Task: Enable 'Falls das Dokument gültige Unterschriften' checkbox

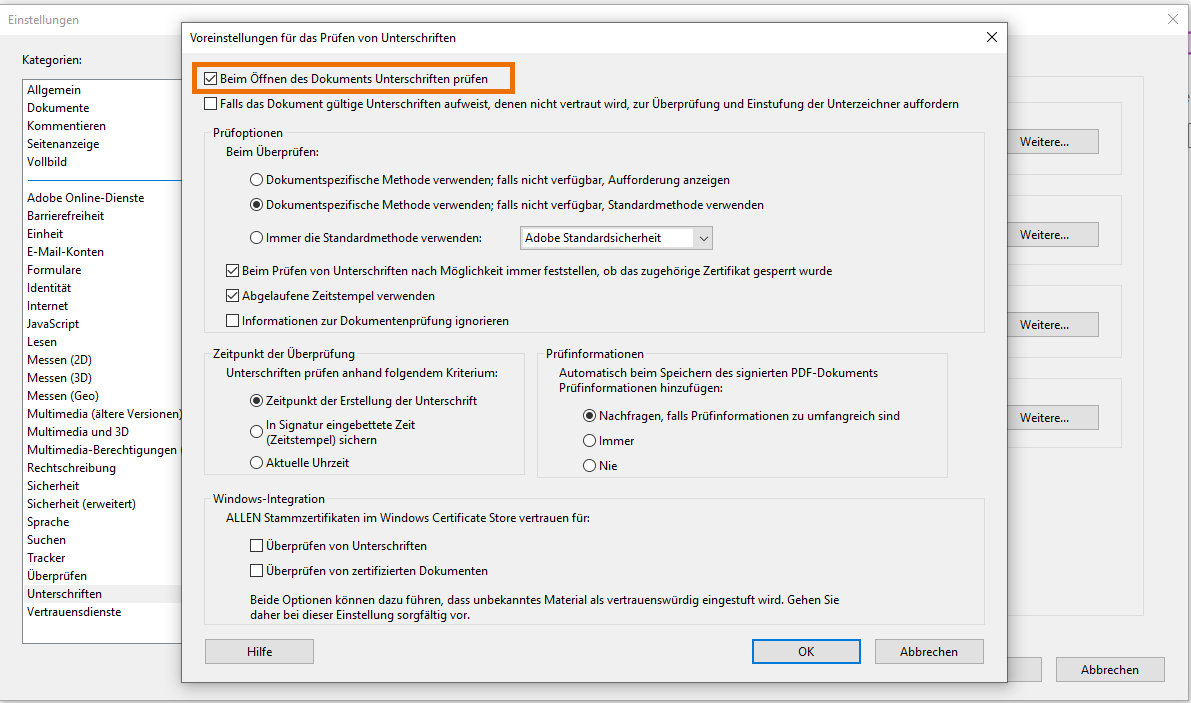Action: (x=211, y=104)
